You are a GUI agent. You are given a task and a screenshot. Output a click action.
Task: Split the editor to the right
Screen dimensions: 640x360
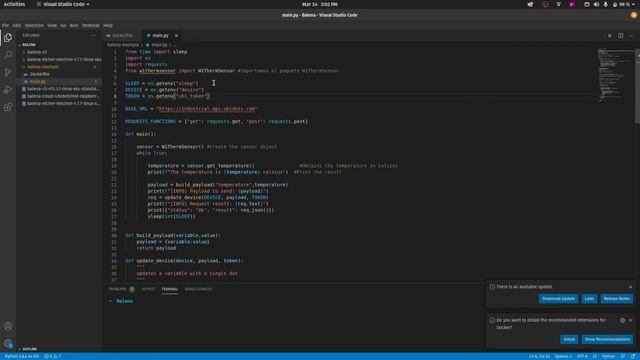coord(620,36)
